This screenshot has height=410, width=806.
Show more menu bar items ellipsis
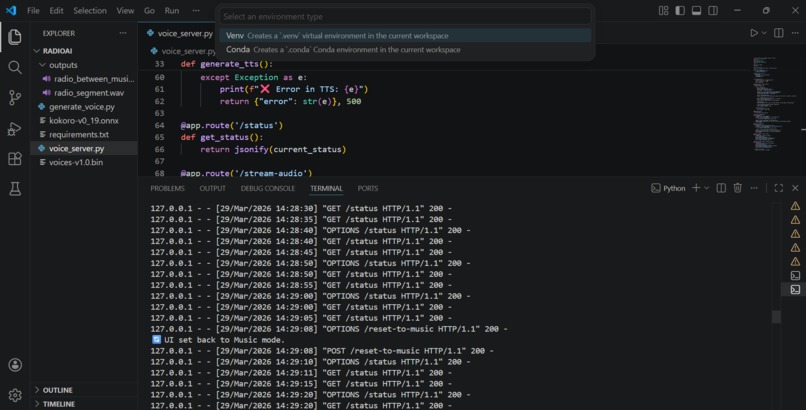click(x=196, y=10)
